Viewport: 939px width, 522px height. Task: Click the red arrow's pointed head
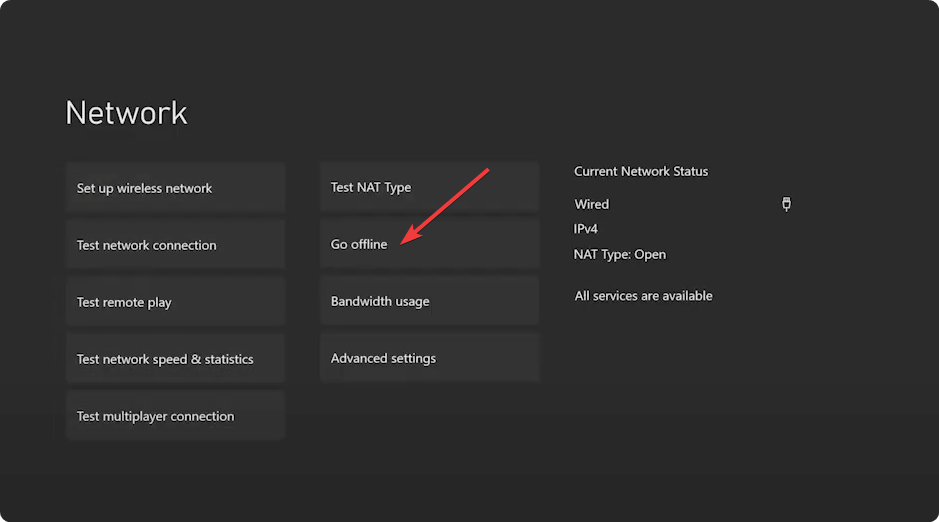(404, 241)
